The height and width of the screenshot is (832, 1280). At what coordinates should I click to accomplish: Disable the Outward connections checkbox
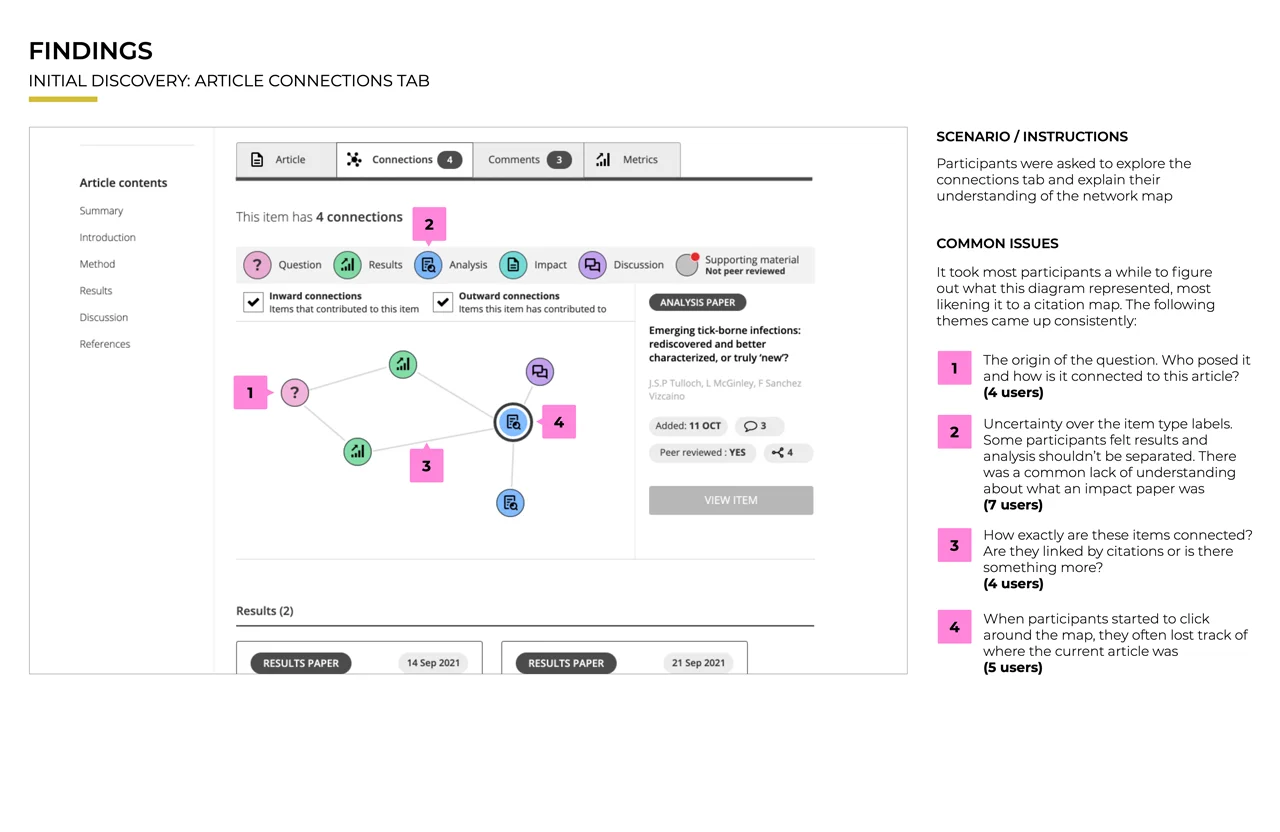tap(443, 300)
